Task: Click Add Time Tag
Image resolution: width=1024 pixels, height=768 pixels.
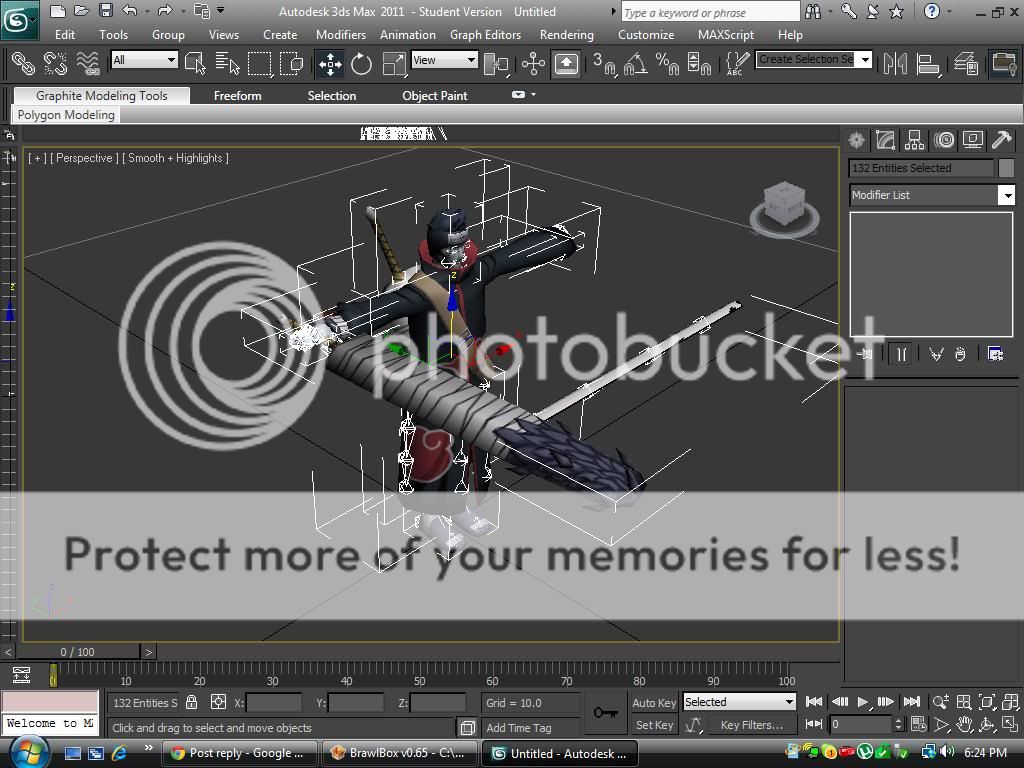Action: (x=519, y=728)
